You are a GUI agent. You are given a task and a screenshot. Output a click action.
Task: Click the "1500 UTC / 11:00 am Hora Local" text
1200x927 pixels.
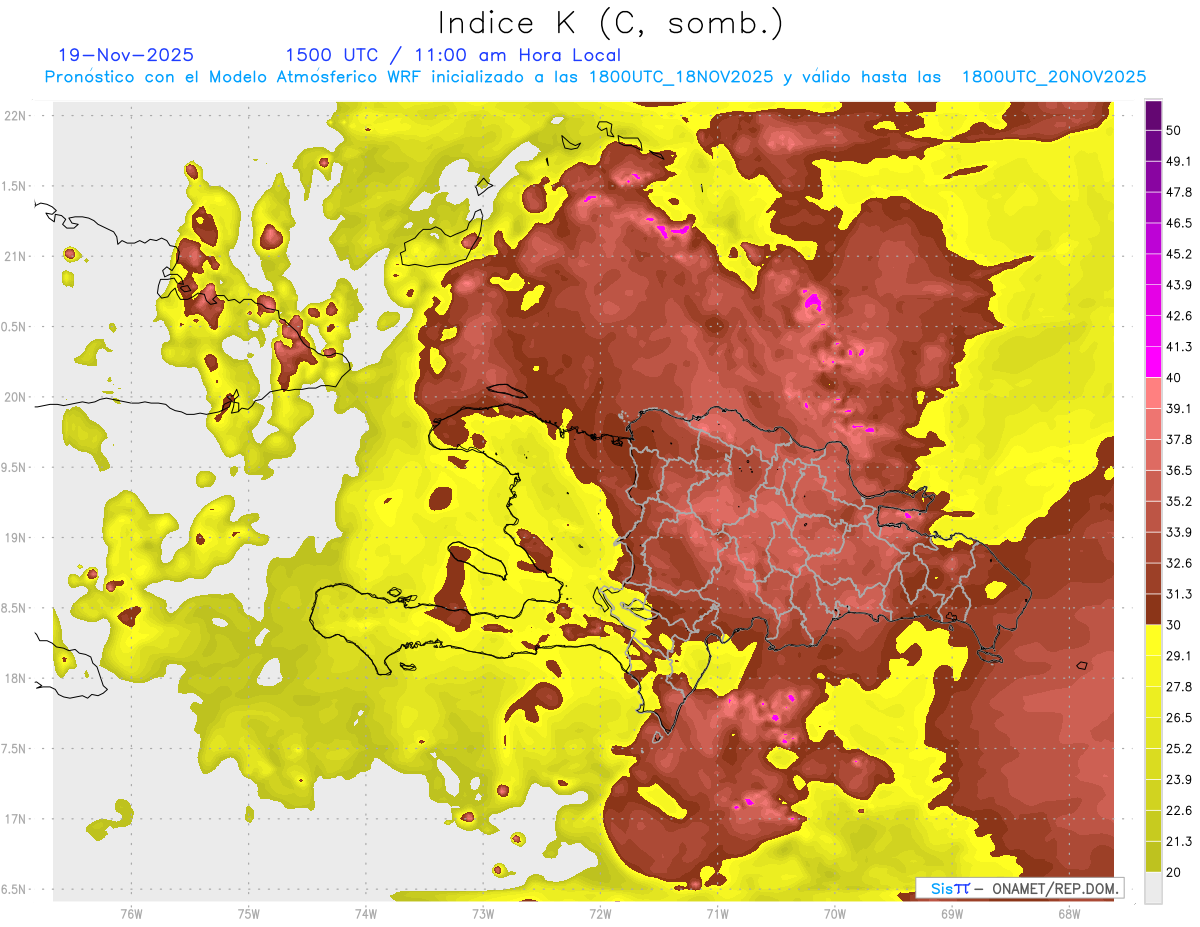453,55
